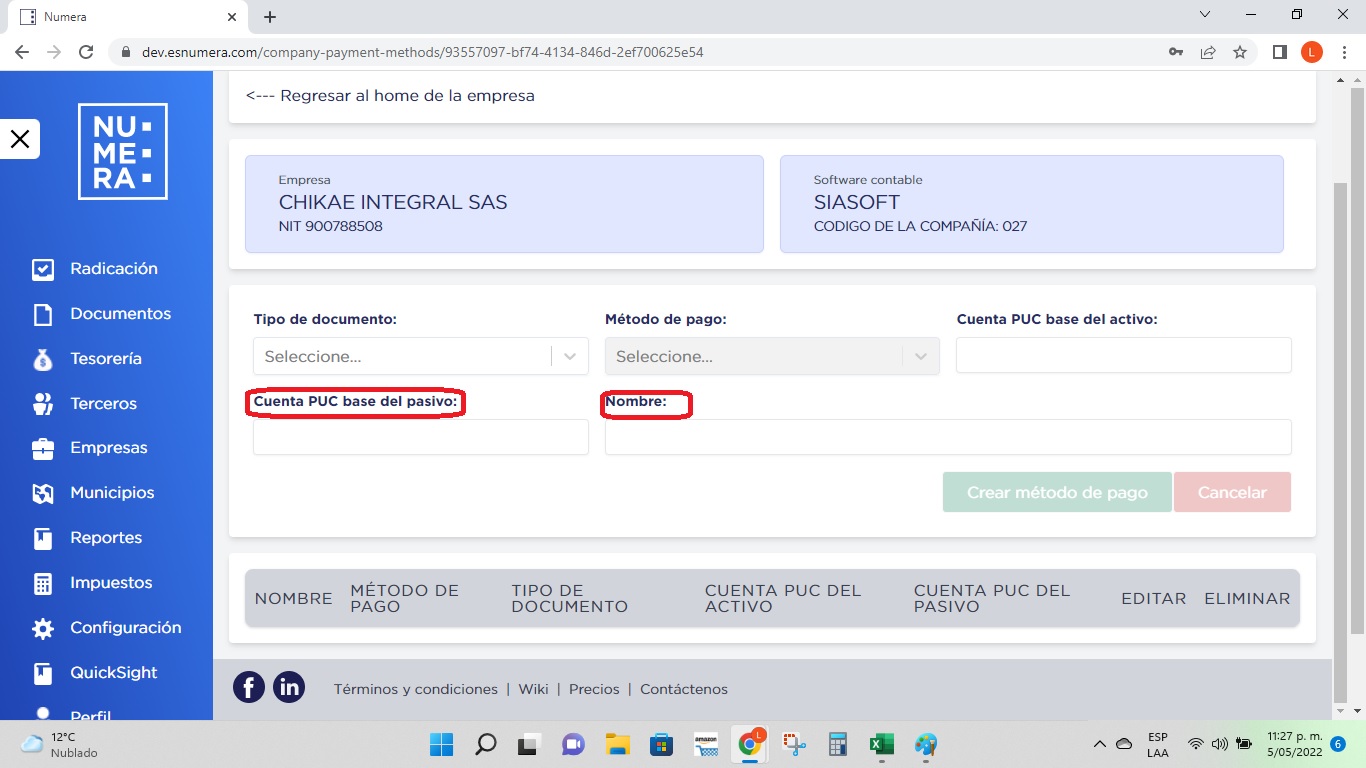Open the Radicación section icon
This screenshot has width=1366, height=768.
pos(43,269)
